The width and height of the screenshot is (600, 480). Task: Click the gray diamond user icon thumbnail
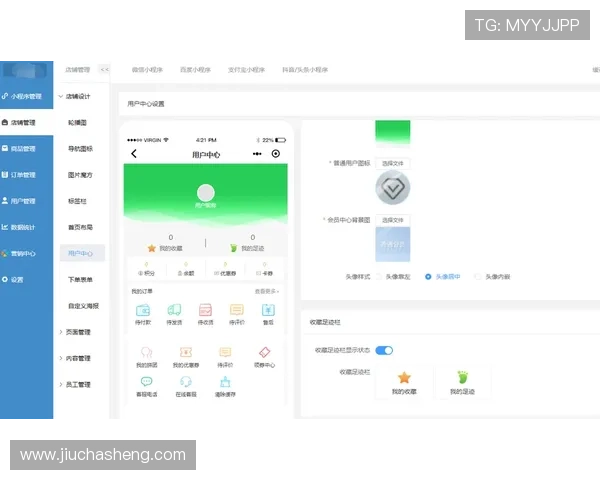tap(393, 188)
